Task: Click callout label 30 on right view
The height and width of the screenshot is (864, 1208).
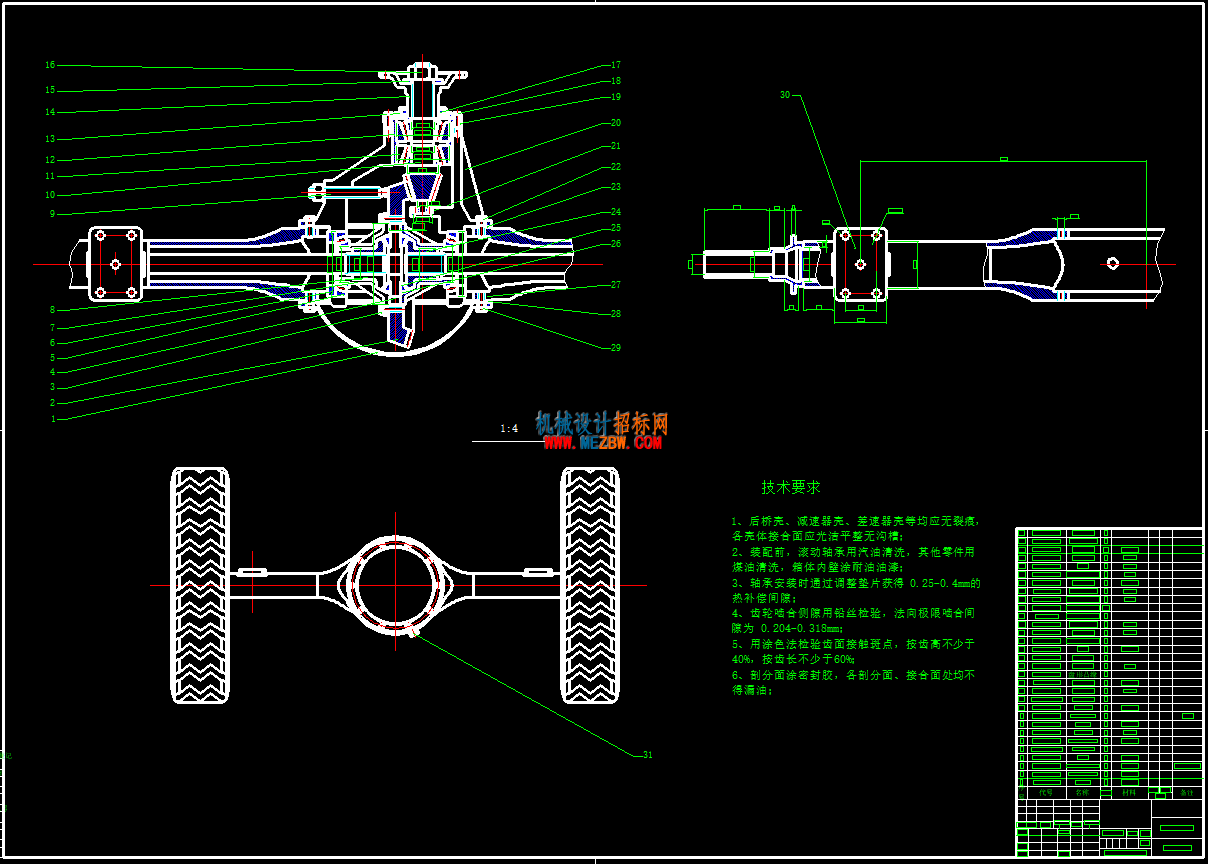Action: click(785, 95)
